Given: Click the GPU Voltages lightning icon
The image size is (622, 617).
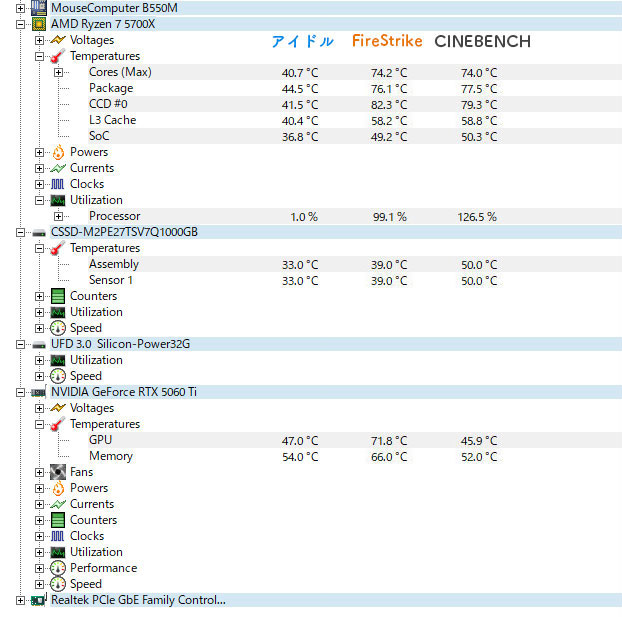Looking at the screenshot, I should pyautogui.click(x=58, y=408).
